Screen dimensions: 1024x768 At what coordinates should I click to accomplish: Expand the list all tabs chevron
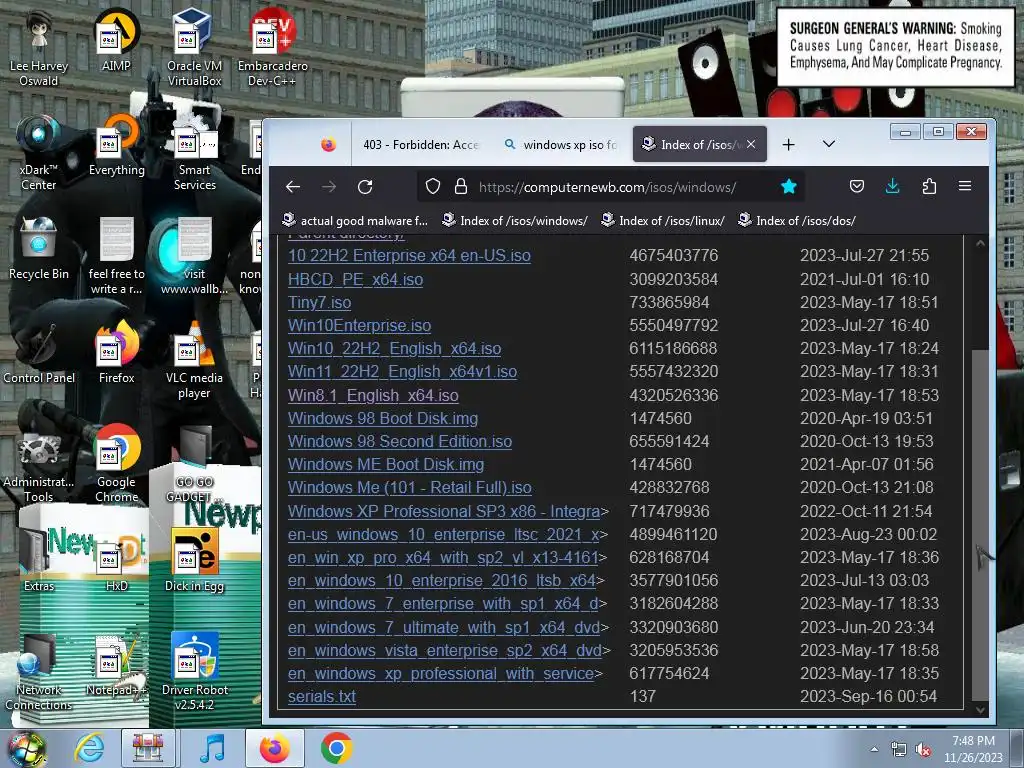click(829, 144)
